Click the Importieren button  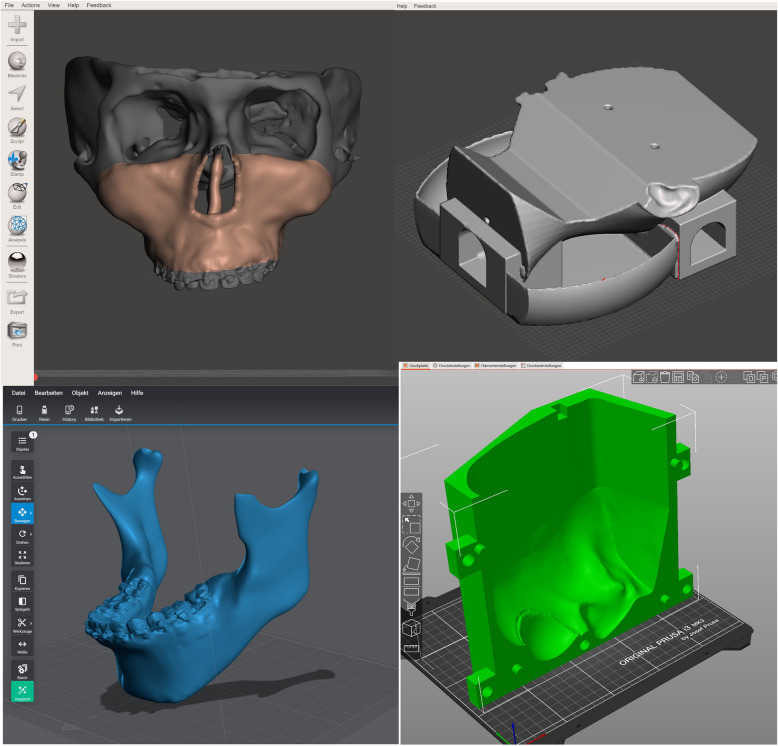click(x=119, y=412)
